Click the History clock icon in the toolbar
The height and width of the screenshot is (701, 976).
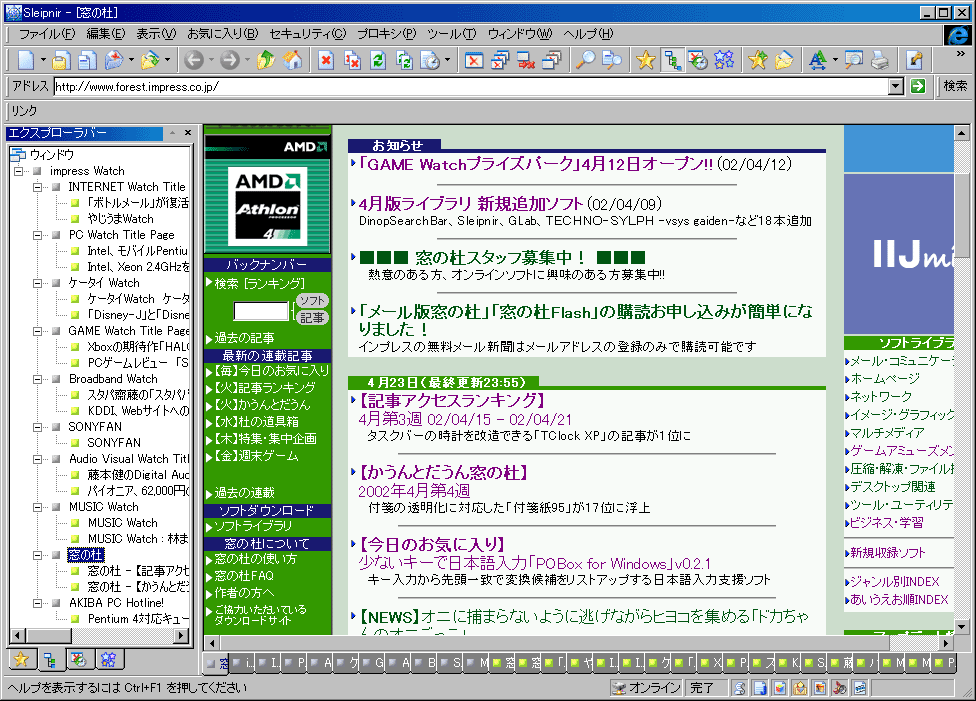pos(698,61)
